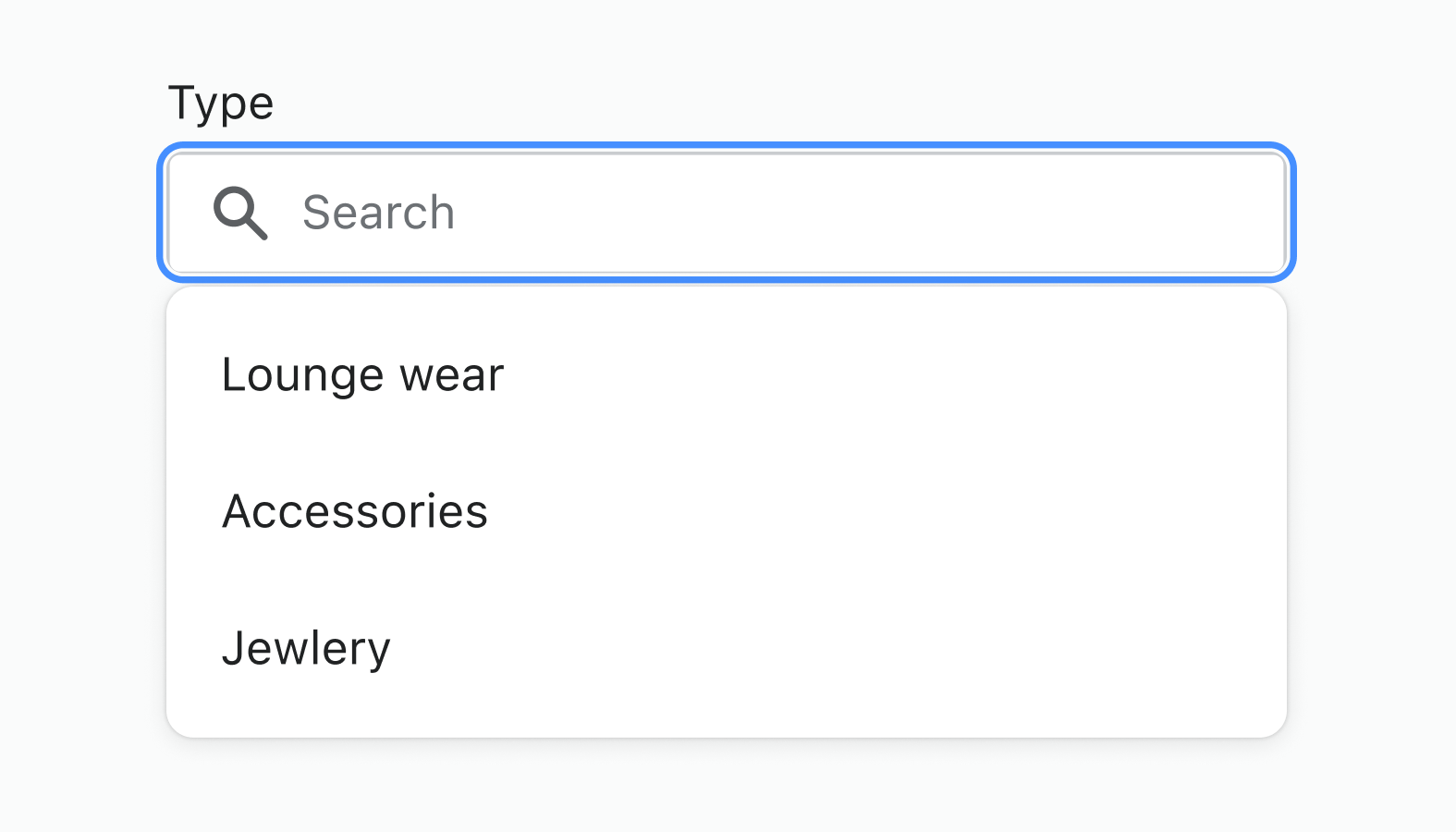Set Type to Accessories
This screenshot has width=1456, height=832.
[355, 511]
